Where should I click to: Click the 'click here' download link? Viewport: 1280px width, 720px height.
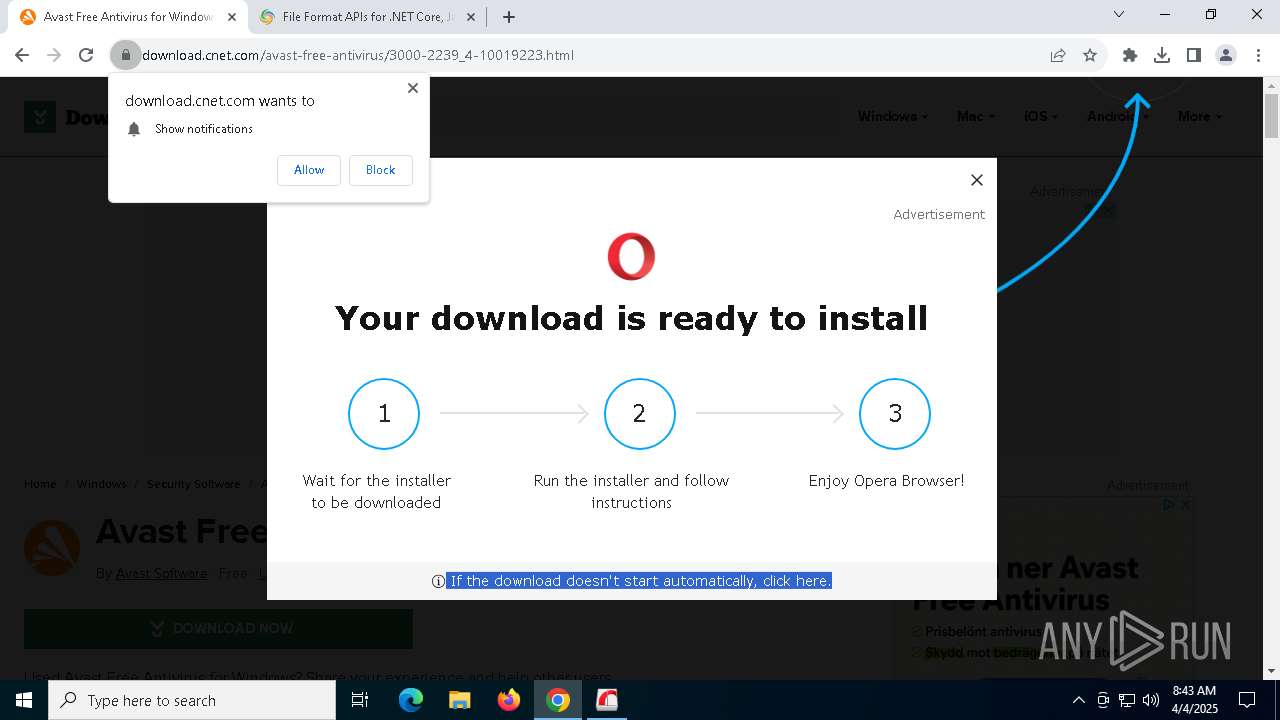[796, 581]
